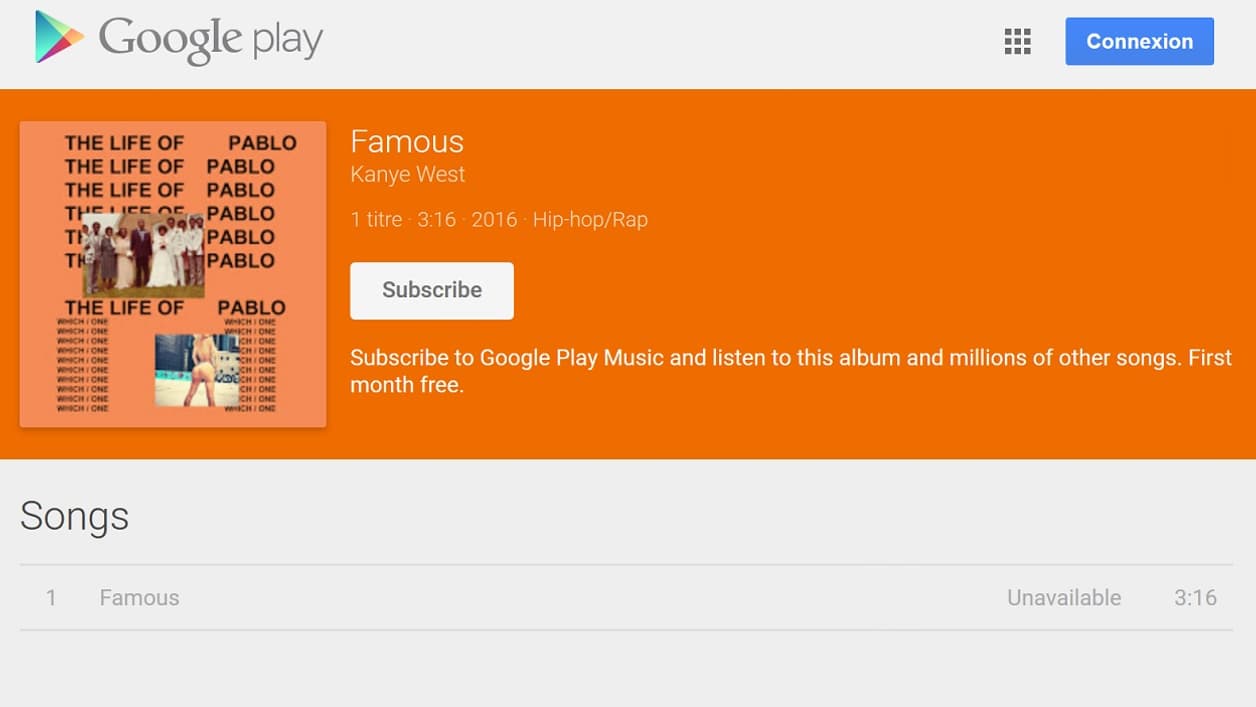Open the Google apps grid menu
This screenshot has height=707, width=1256.
(1017, 41)
